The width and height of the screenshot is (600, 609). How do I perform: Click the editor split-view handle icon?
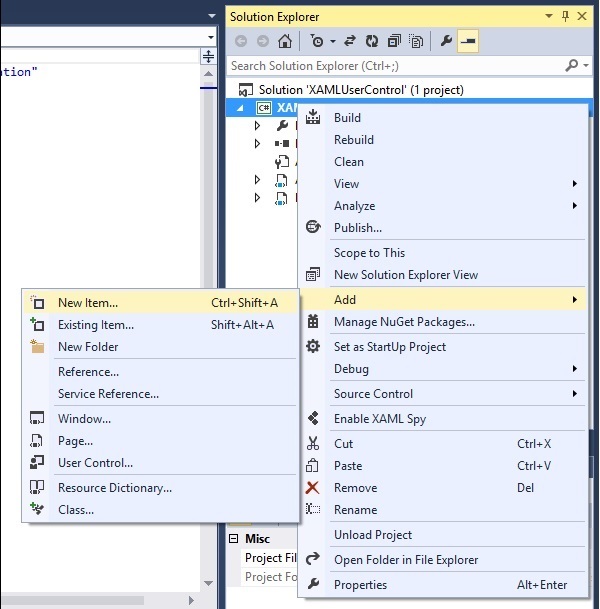(209, 56)
